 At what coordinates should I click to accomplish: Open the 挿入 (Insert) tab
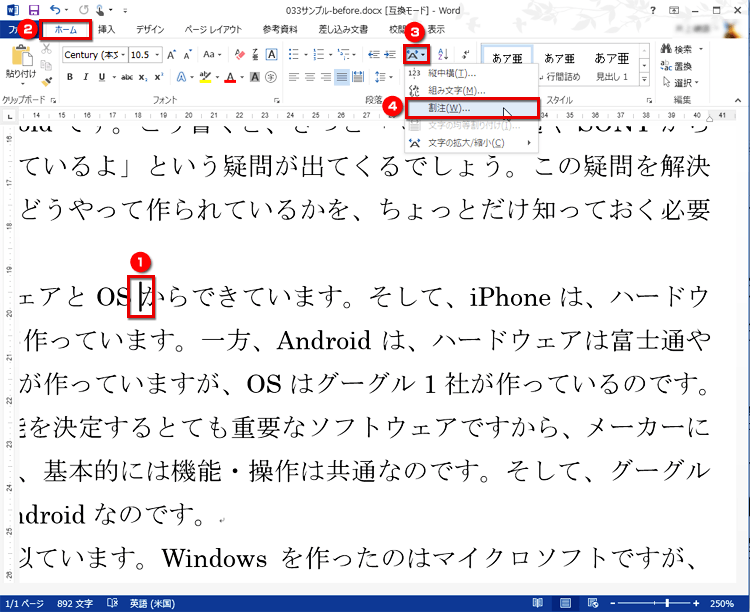coord(106,29)
